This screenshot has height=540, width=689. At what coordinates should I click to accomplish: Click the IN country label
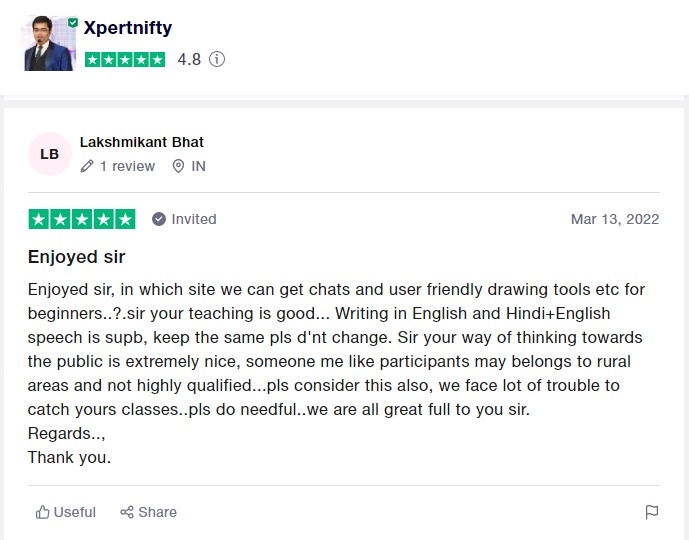coord(198,166)
